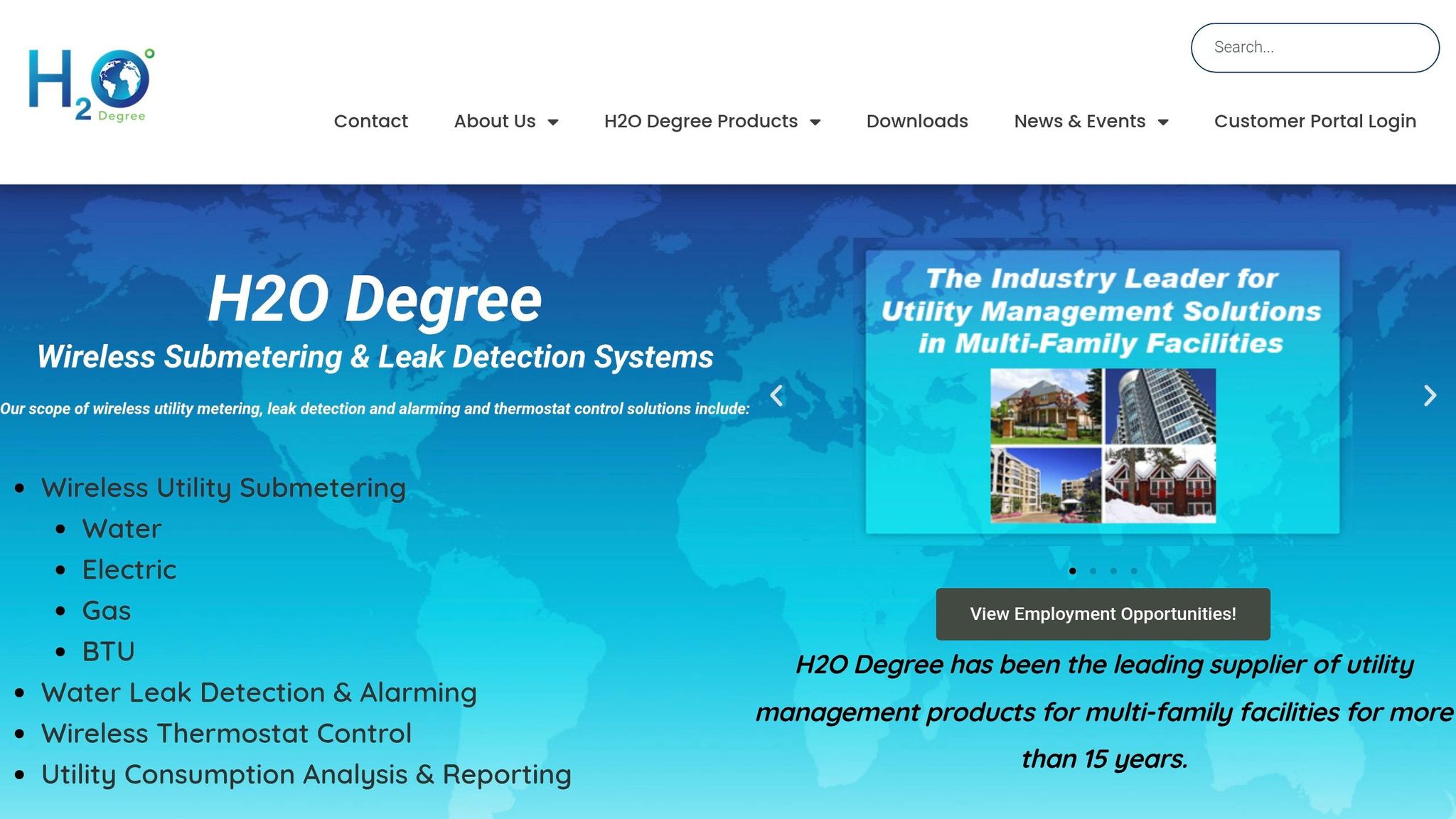Click the H2O Degree logo
The image size is (1456, 819).
click(x=91, y=85)
